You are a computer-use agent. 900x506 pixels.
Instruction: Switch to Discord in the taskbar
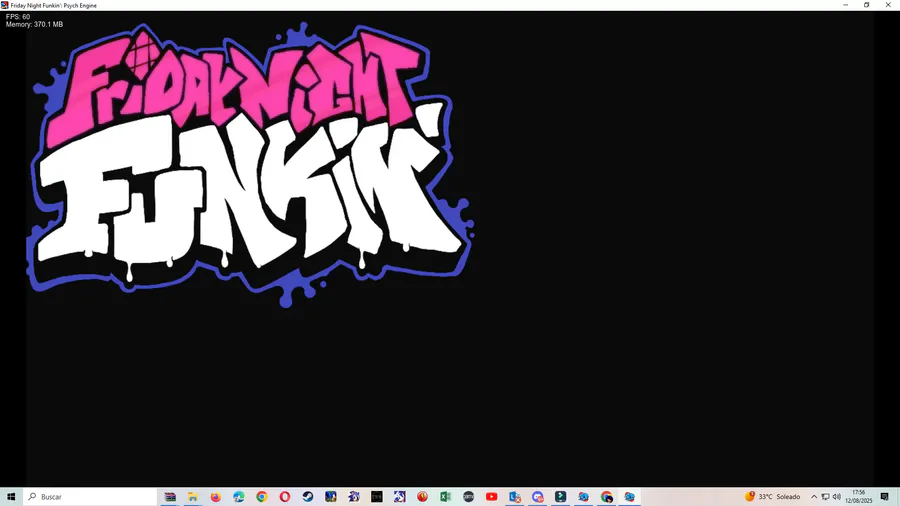click(x=537, y=496)
